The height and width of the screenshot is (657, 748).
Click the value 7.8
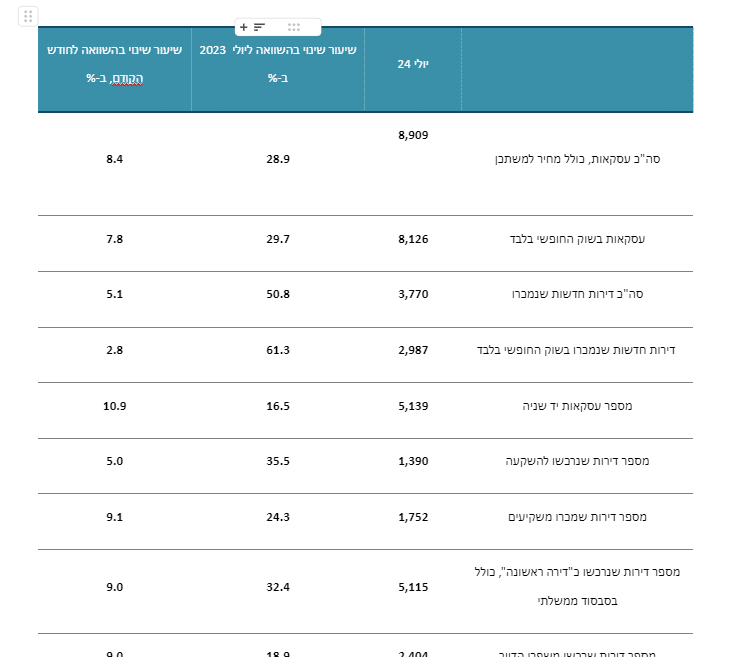(114, 239)
